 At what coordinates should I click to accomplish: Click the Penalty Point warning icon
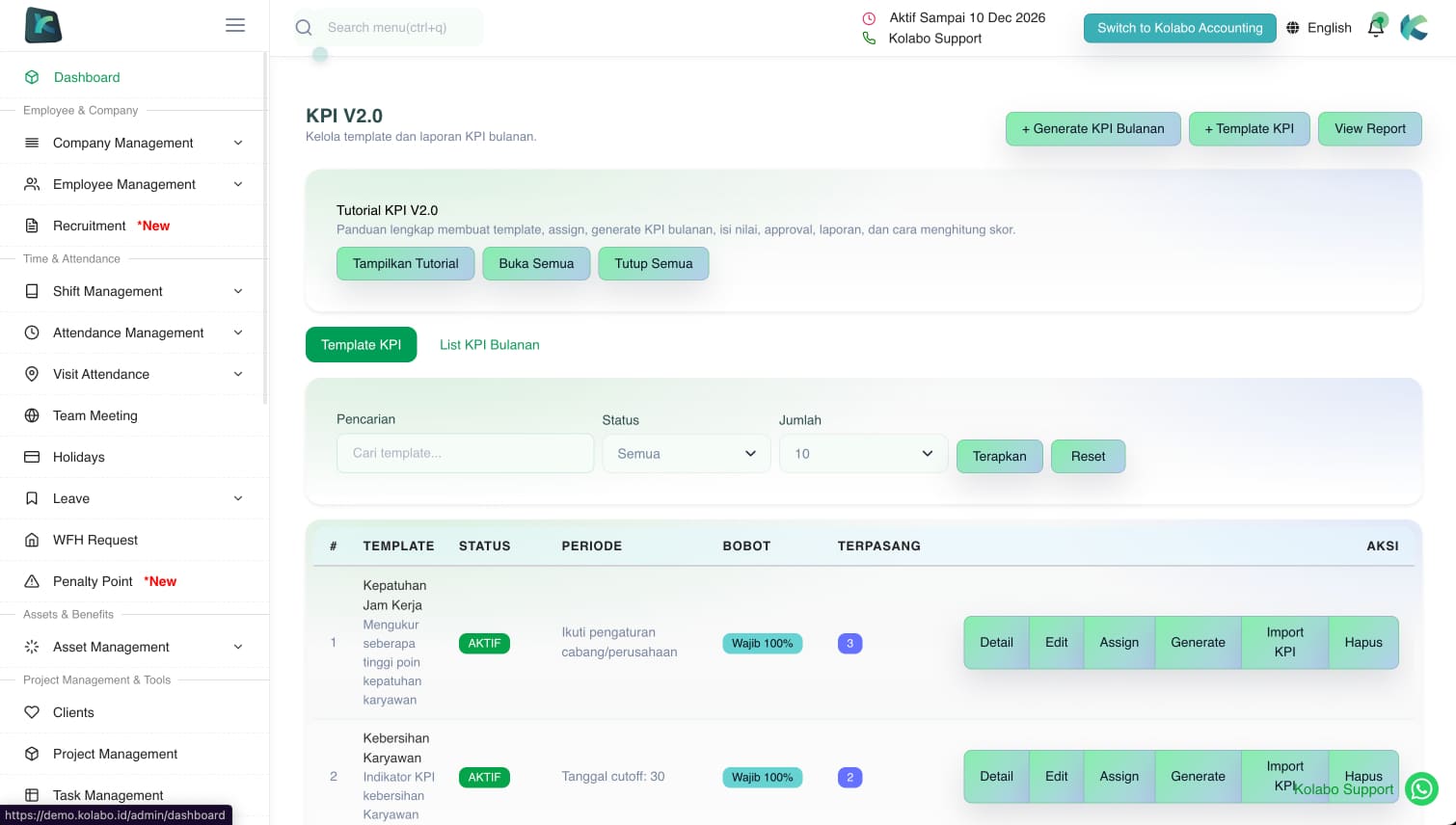pyautogui.click(x=32, y=581)
